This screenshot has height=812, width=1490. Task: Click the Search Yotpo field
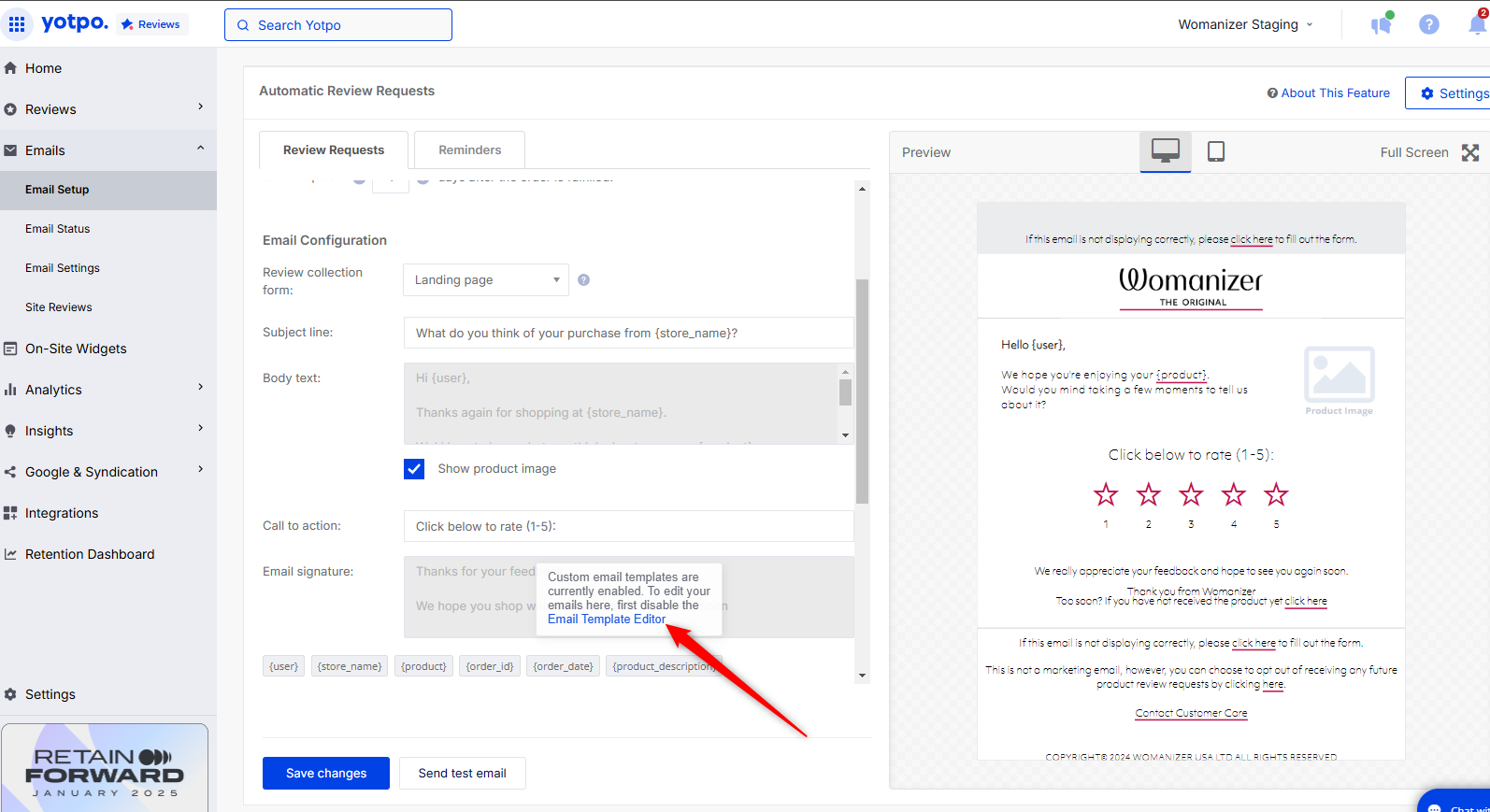tap(338, 25)
